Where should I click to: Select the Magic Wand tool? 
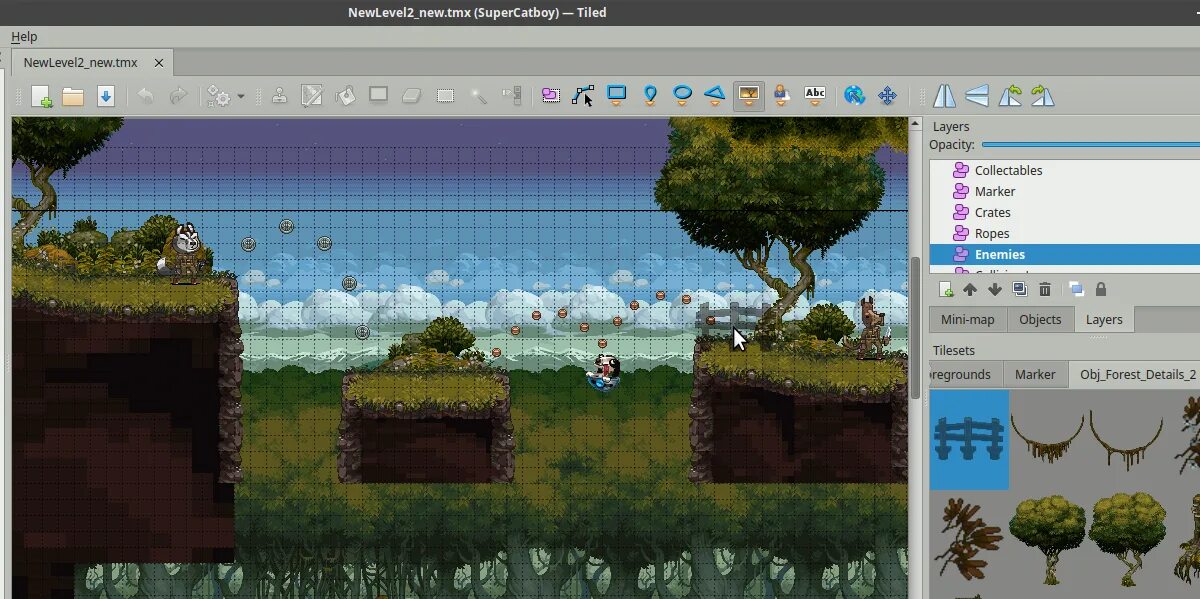pyautogui.click(x=479, y=96)
